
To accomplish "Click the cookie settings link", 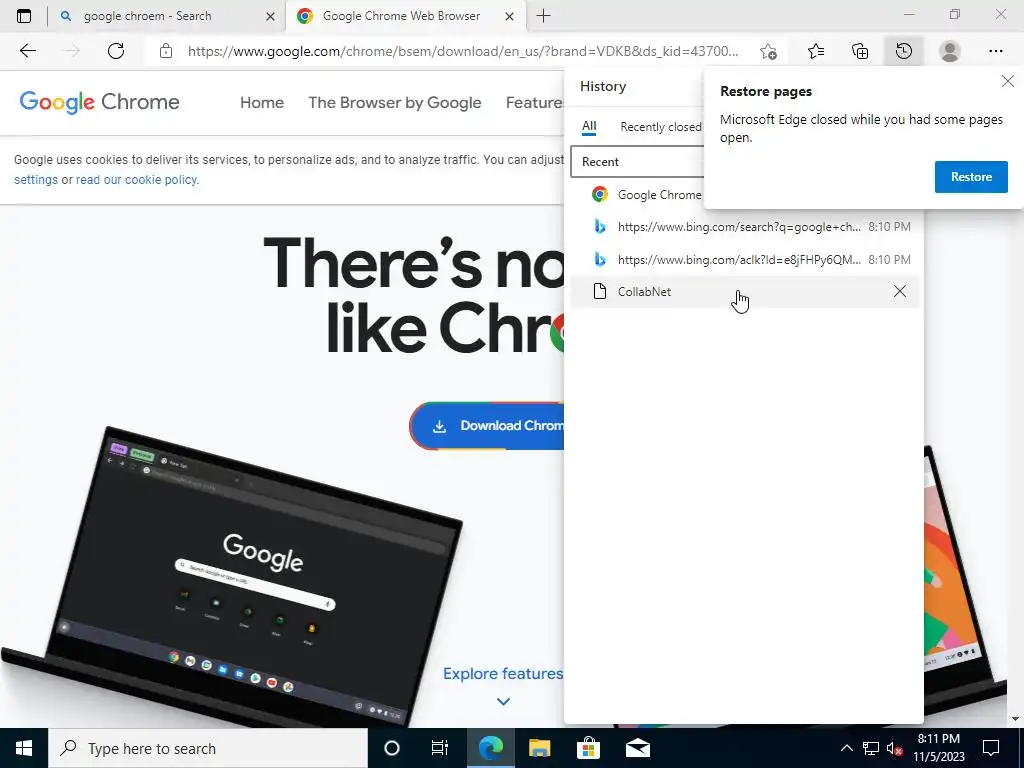I will pos(36,180).
